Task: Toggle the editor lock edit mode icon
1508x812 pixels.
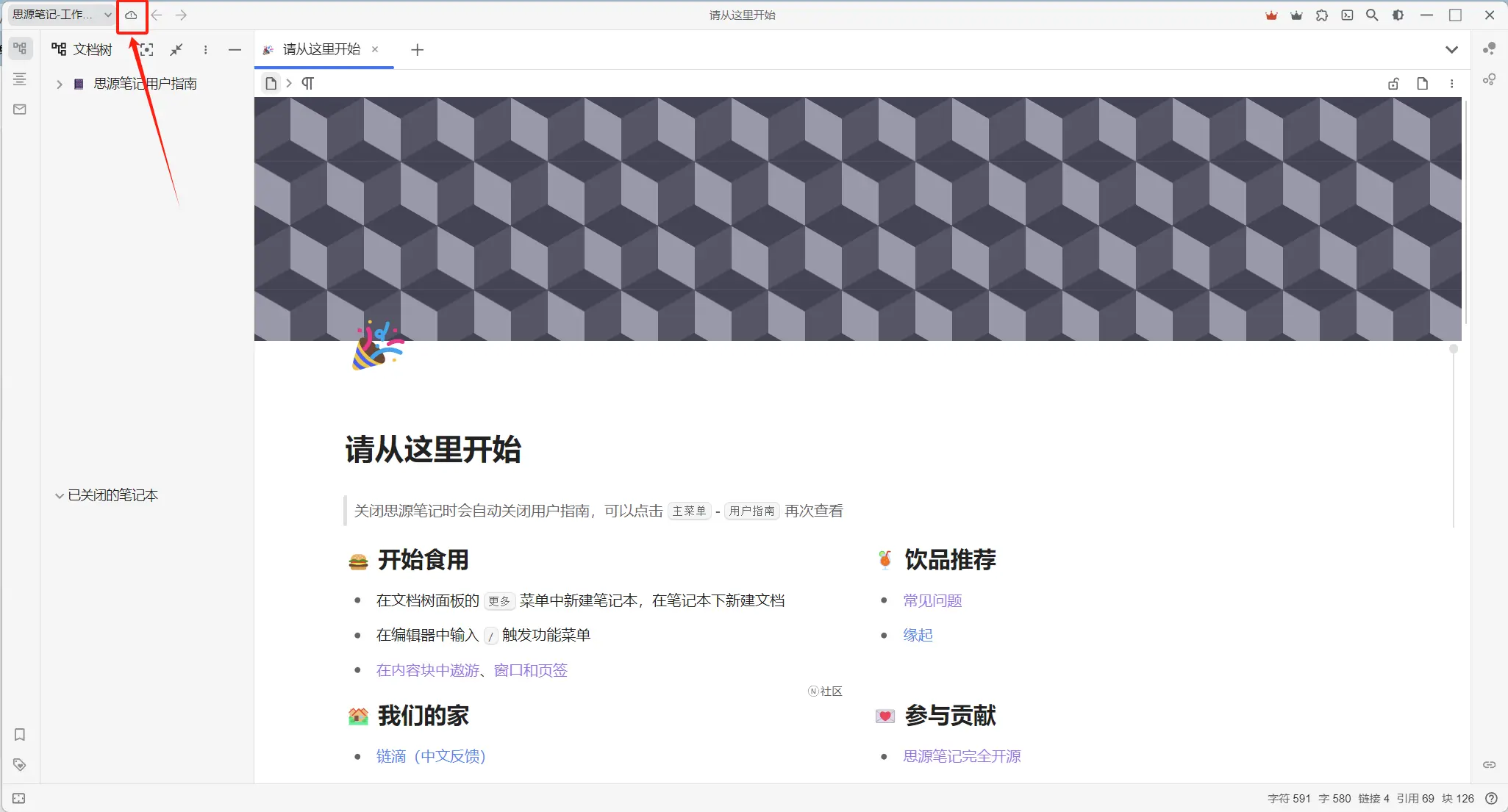Action: pos(1393,84)
